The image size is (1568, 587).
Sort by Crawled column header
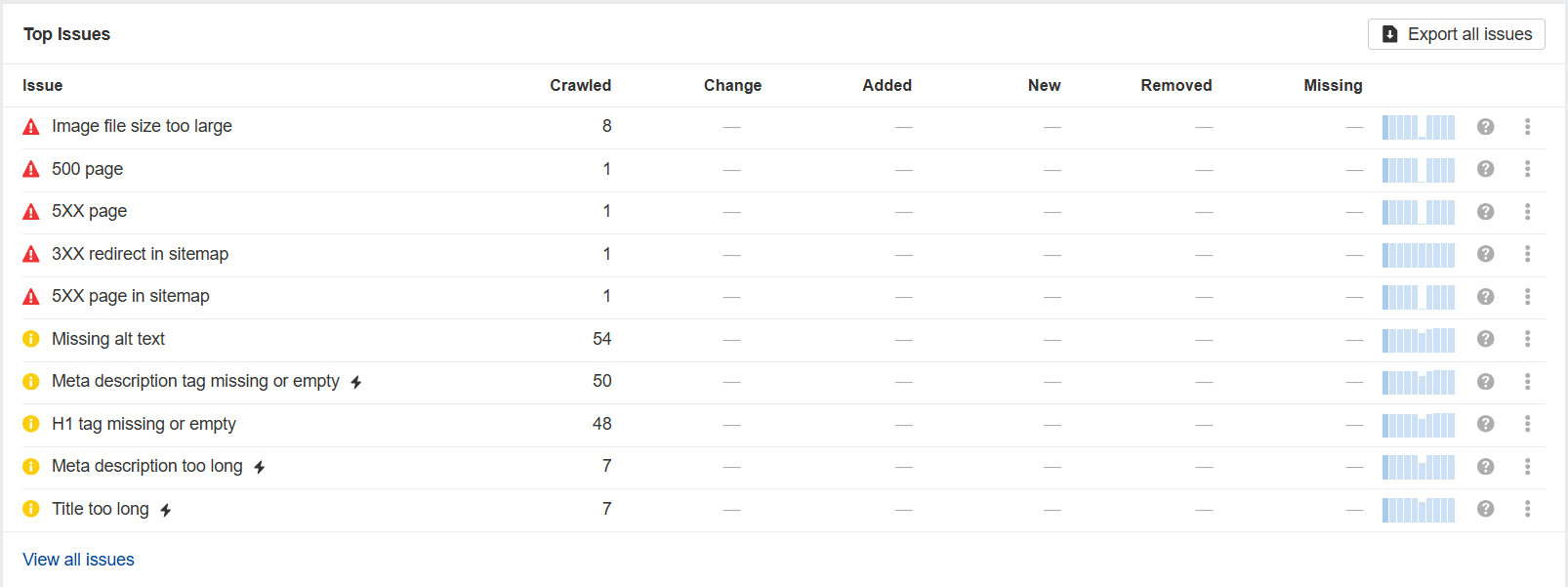tap(580, 86)
